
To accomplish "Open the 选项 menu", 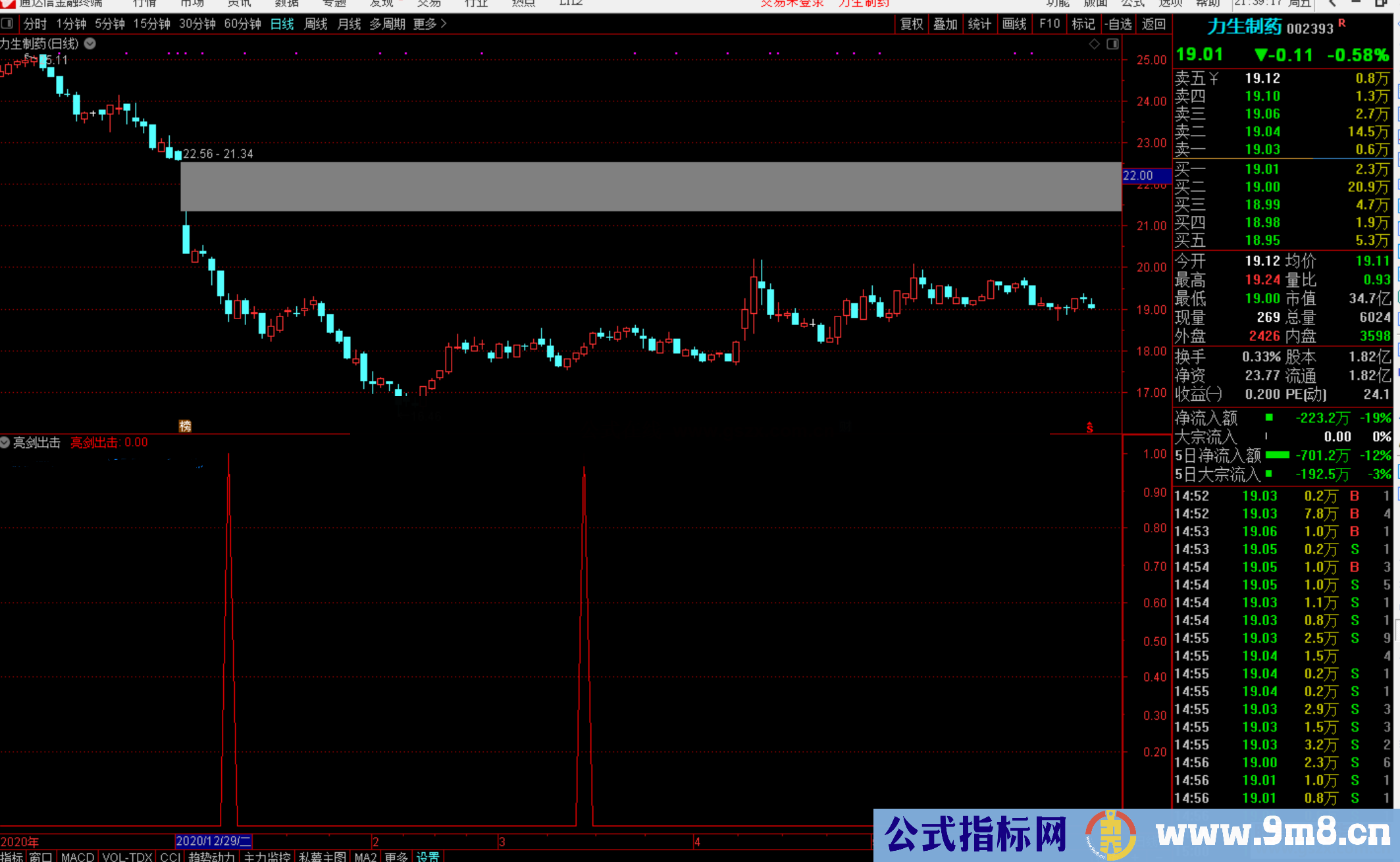I will tap(1170, 3).
